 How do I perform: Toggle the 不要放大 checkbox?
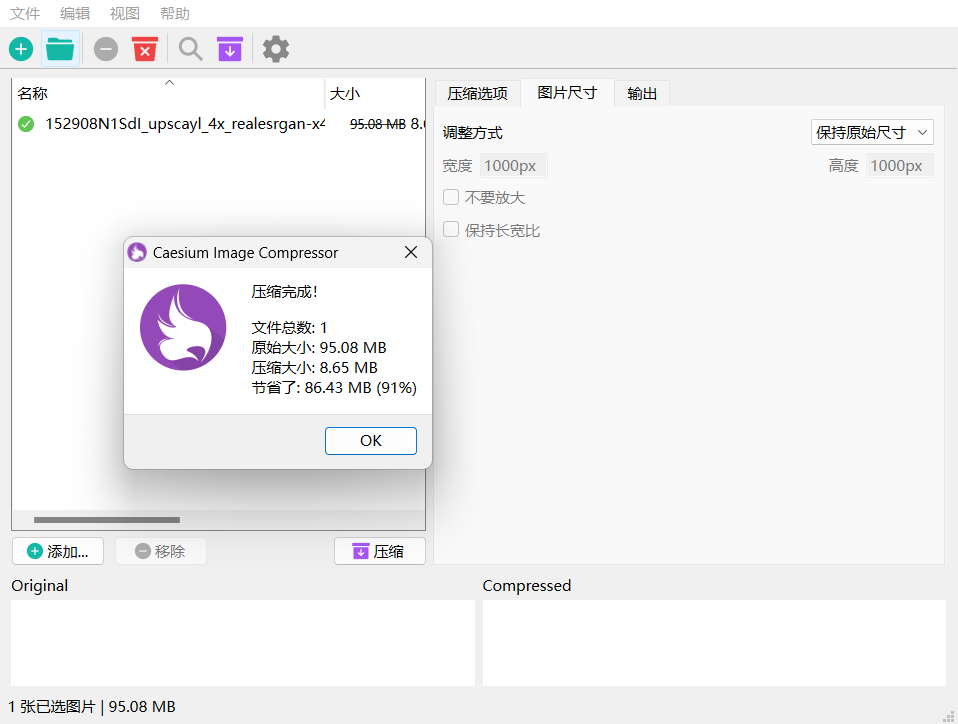click(451, 198)
